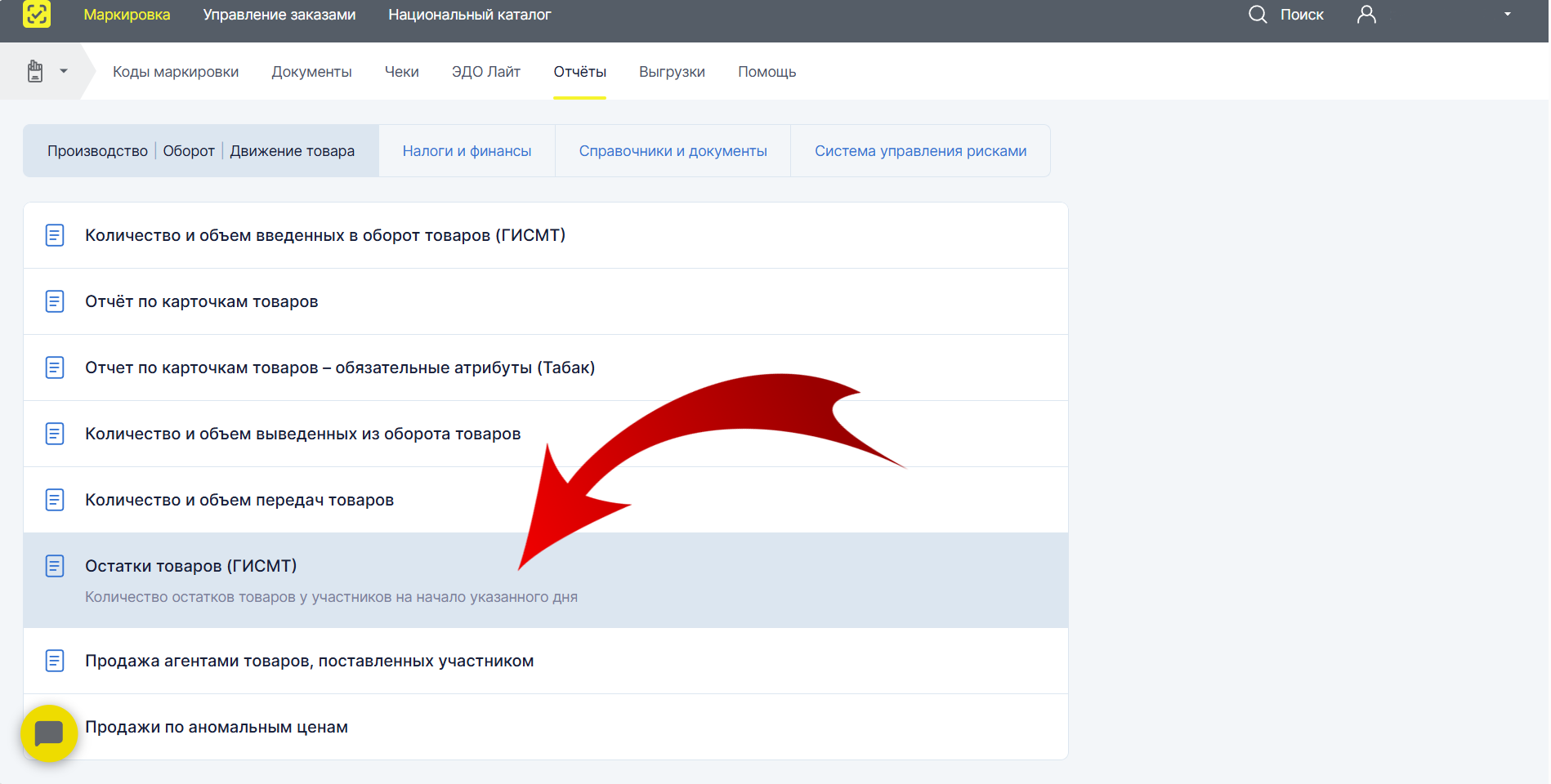Image resolution: width=1551 pixels, height=784 pixels.
Task: Open report обязательные атрибуты (Табак)
Action: (x=546, y=367)
